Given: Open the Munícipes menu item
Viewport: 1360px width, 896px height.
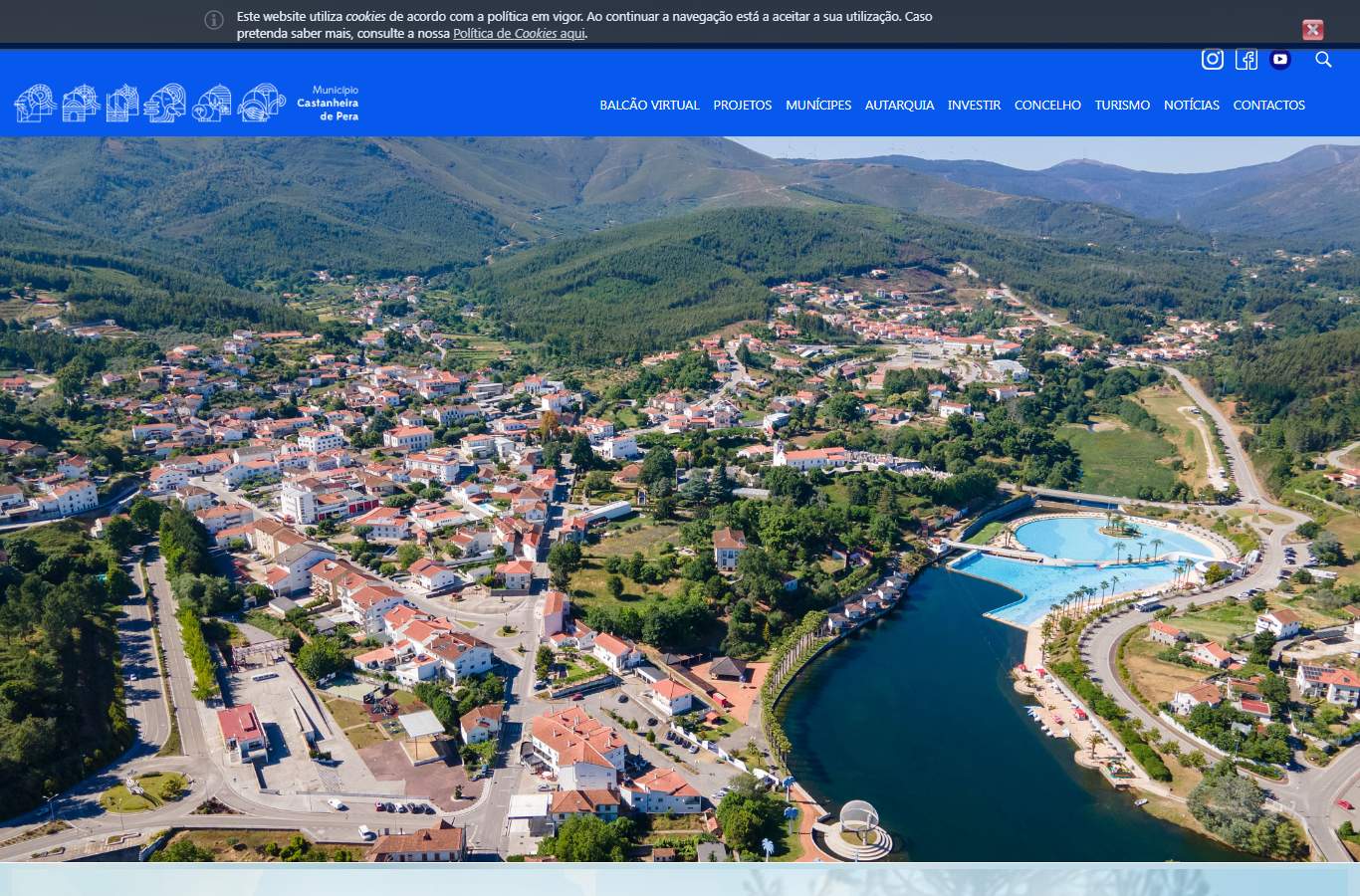Looking at the screenshot, I should (x=818, y=105).
